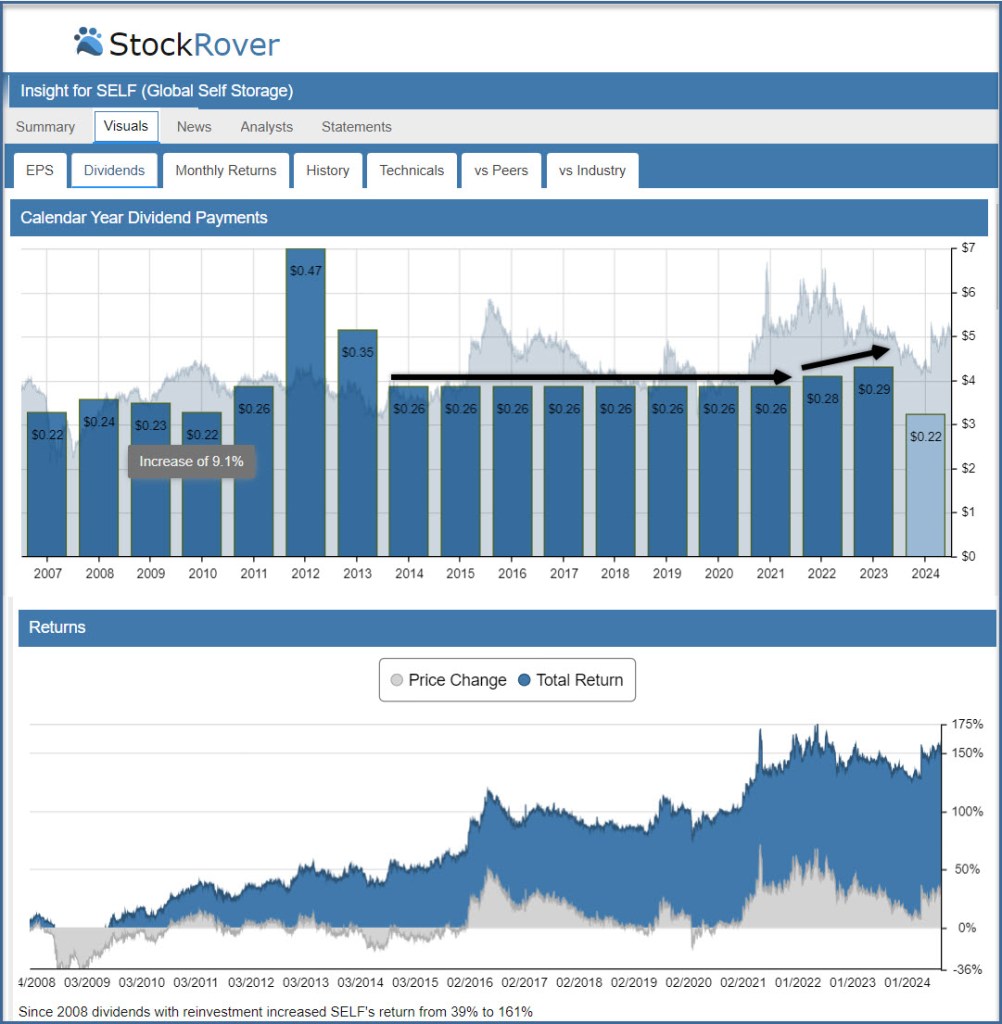The height and width of the screenshot is (1024, 1002).
Task: Open the vs Industry comparison tab
Action: tap(592, 170)
